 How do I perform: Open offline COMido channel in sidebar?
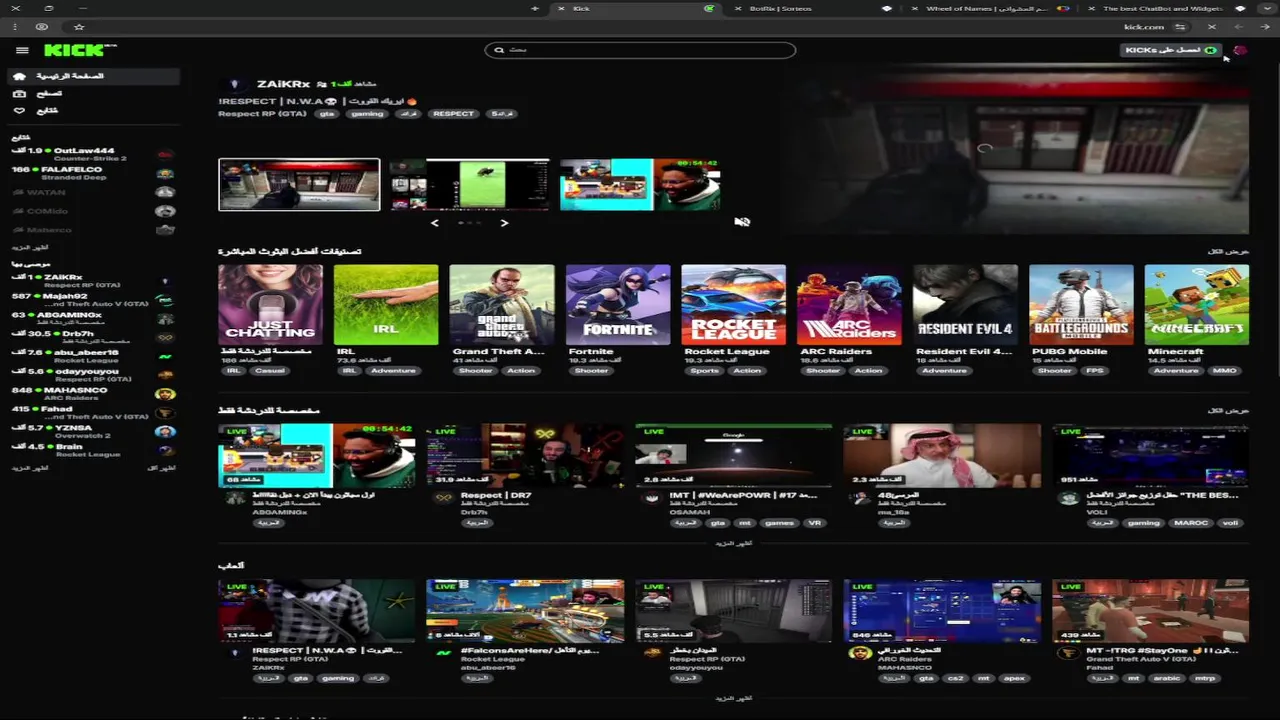pos(94,211)
